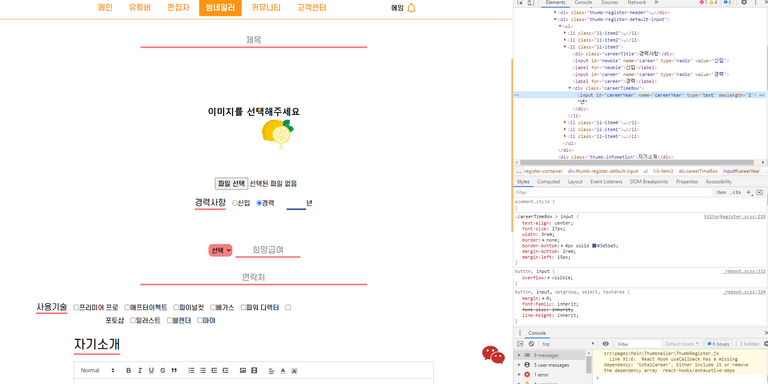This screenshot has height=384, width=768.
Task: Click the clear console icon
Action: point(531,344)
